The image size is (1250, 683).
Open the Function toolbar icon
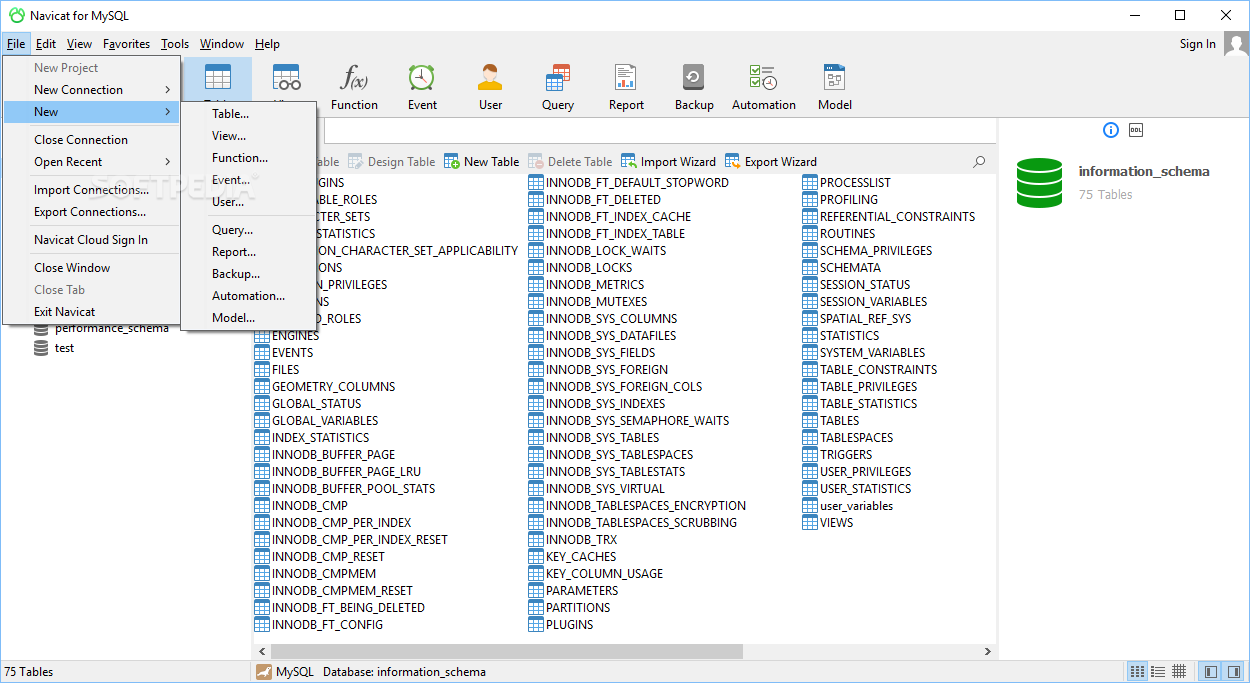point(354,87)
